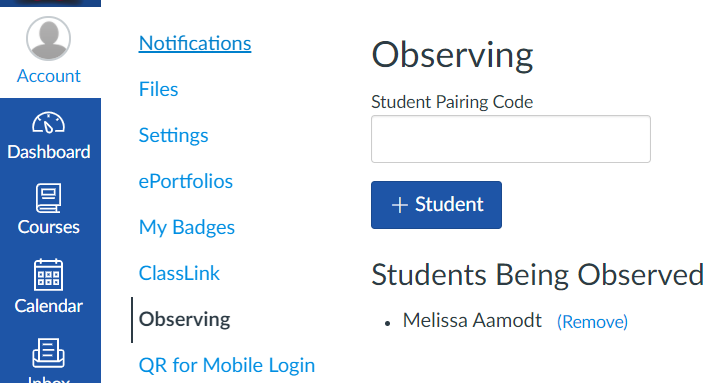This screenshot has width=726, height=383.
Task: Click the Account label text
Action: pyautogui.click(x=49, y=76)
